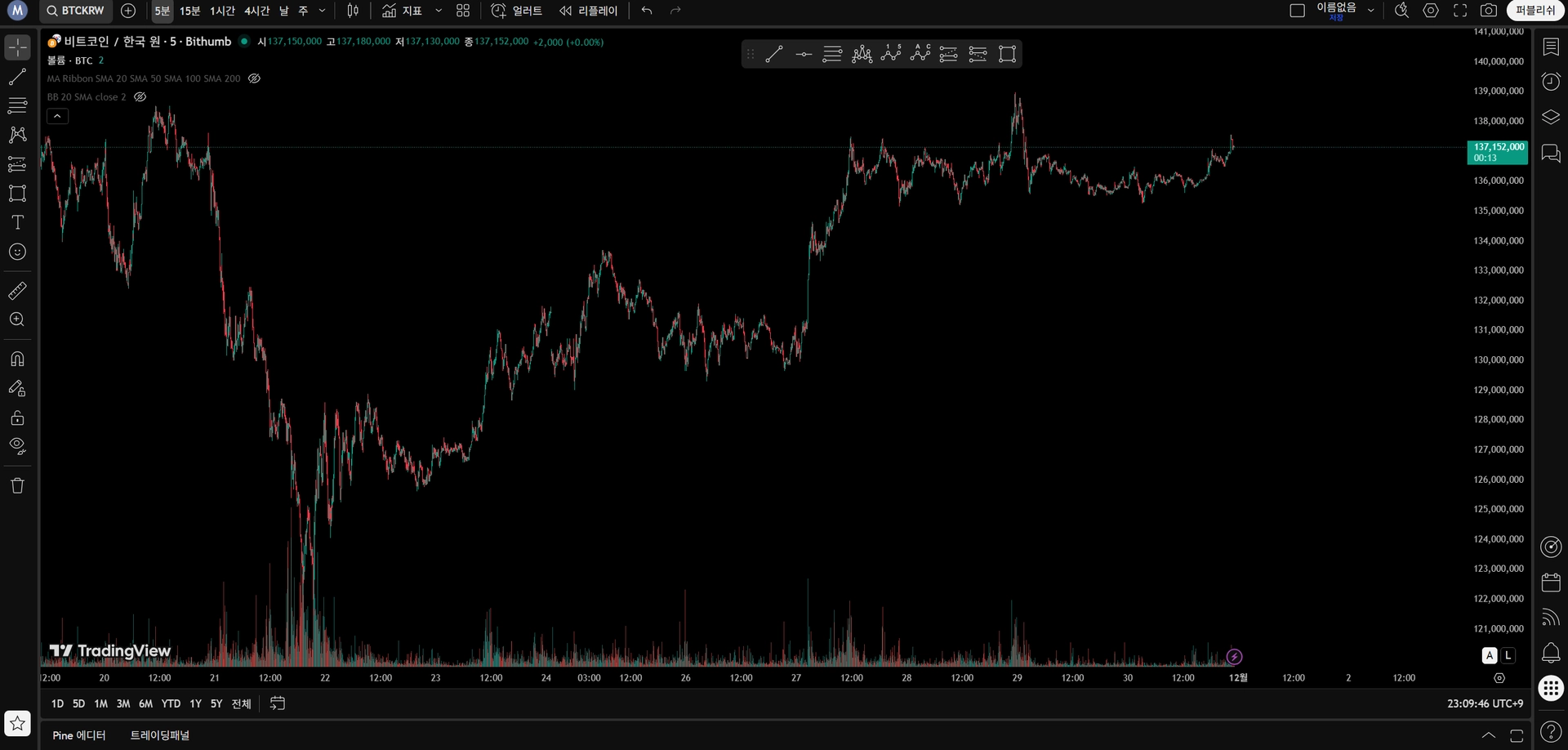Image resolution: width=1568 pixels, height=750 pixels.
Task: Toggle magnet mode for drawings
Action: [17, 359]
